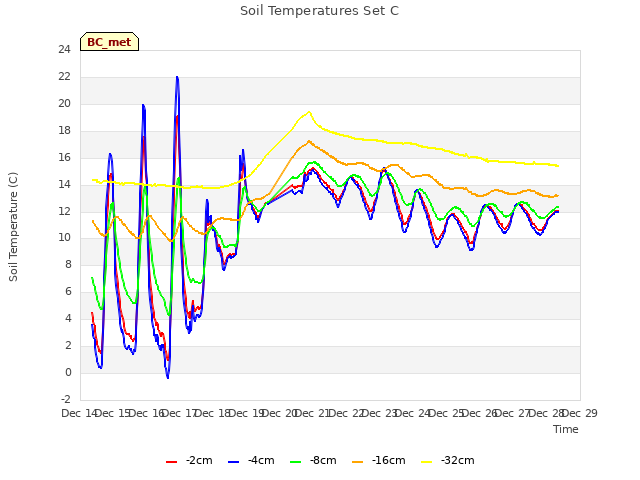Click the red -2cm legend color marker

coord(171,462)
